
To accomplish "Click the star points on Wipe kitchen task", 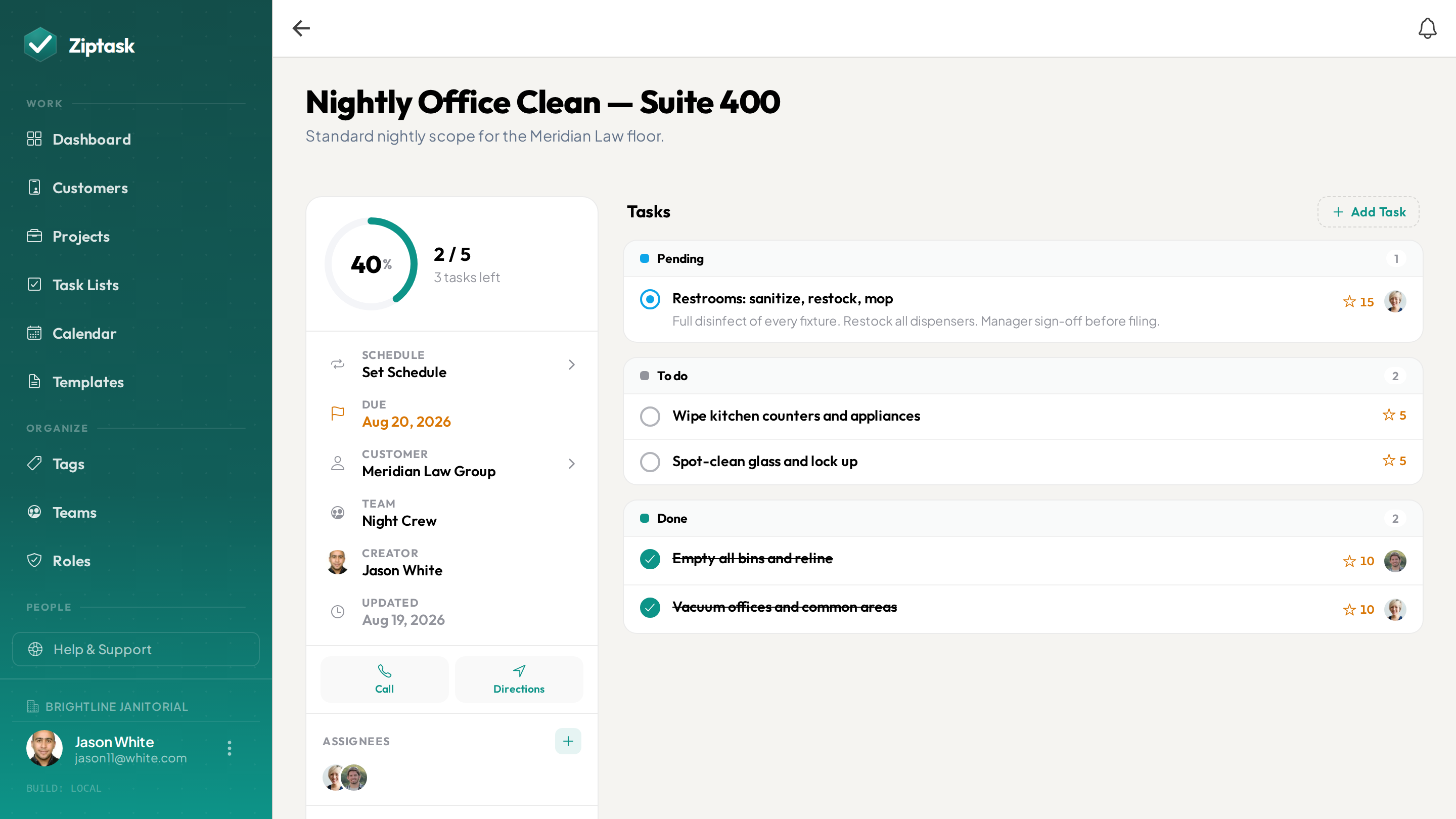I will (1394, 416).
